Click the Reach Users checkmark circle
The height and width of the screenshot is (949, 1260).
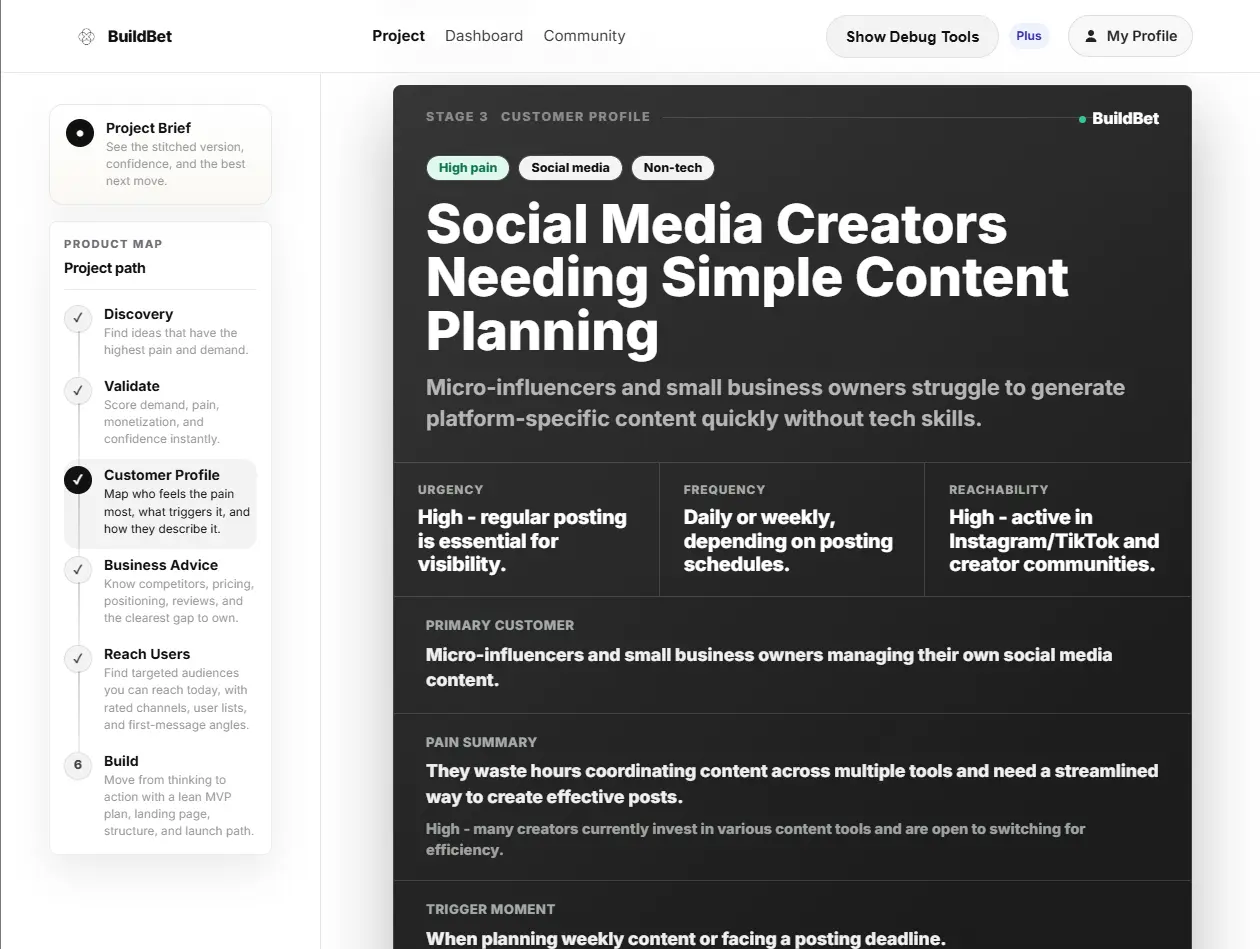[x=78, y=658]
